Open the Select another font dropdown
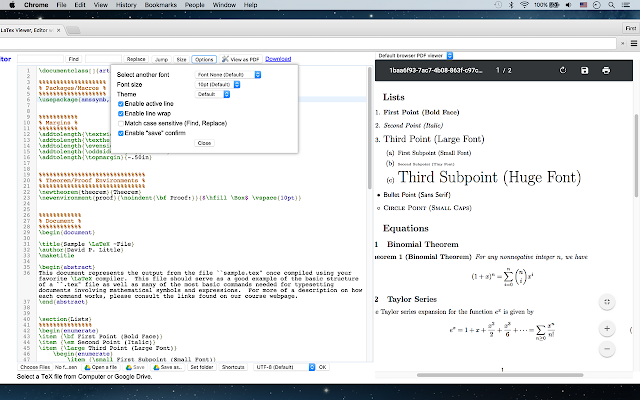This screenshot has height=400, width=640. (228, 75)
